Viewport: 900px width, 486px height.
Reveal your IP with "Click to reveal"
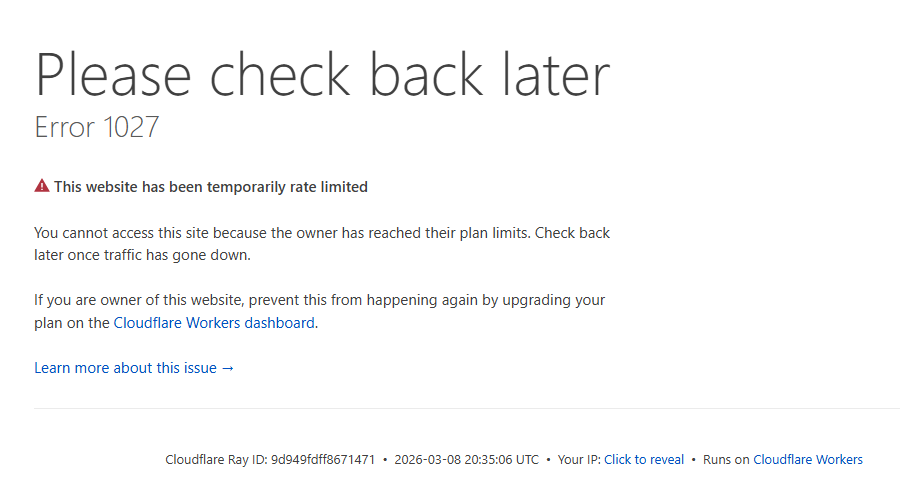(644, 460)
